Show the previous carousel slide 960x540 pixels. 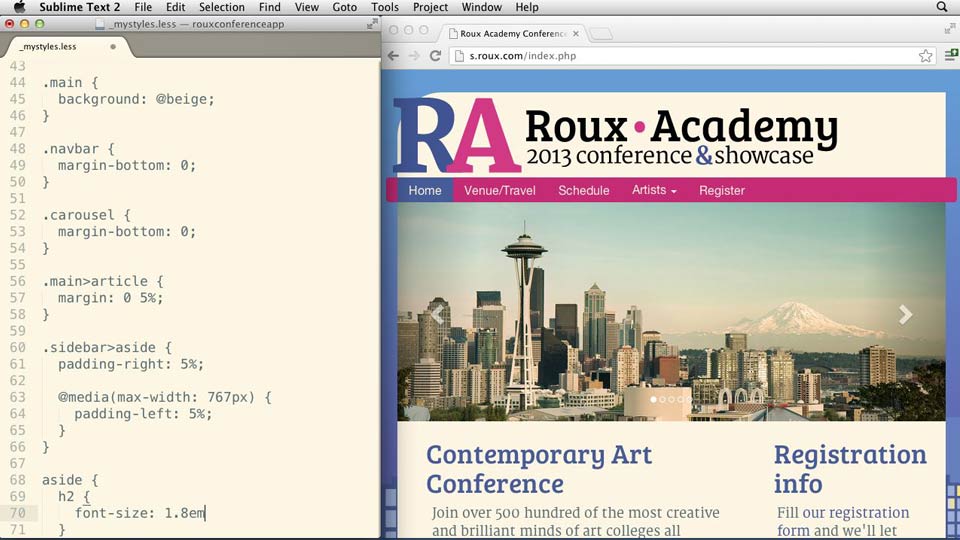[437, 314]
